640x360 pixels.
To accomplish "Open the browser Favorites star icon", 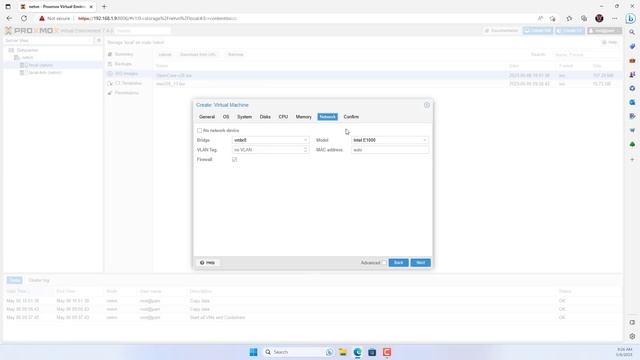I will tap(569, 18).
